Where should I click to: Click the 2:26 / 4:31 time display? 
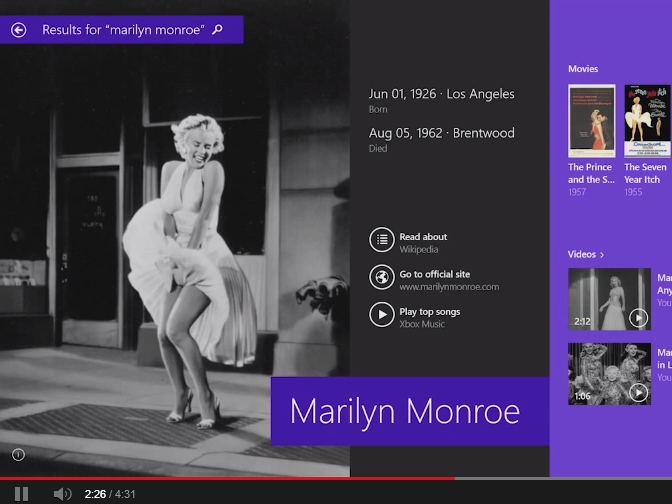(110, 494)
